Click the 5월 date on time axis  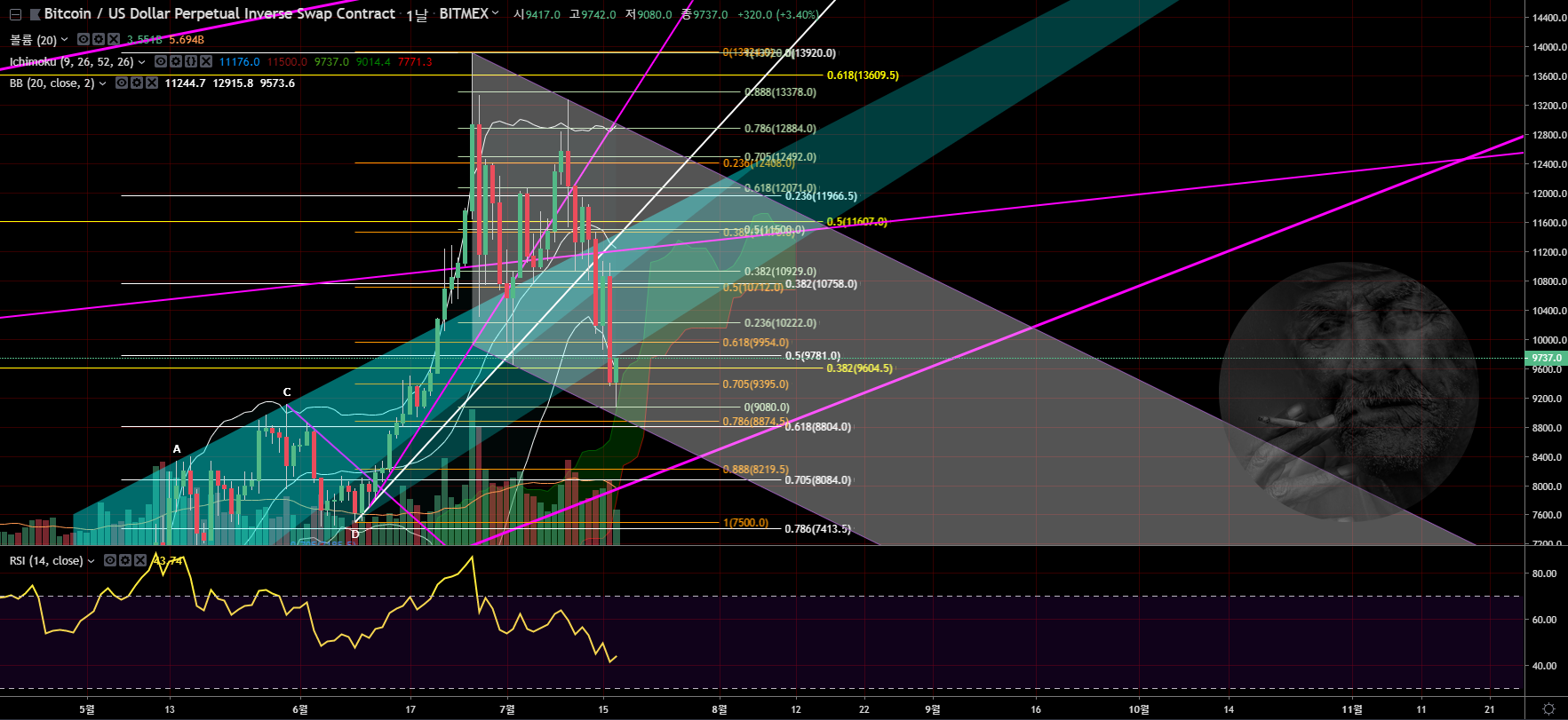tap(87, 709)
